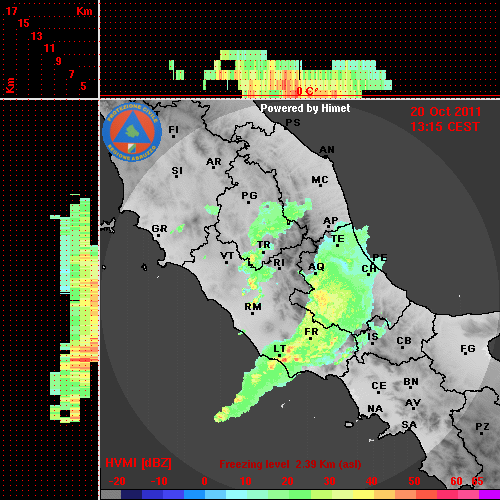Screen dimensions: 500x500
Task: Click the FG city label
Action: click(x=468, y=349)
